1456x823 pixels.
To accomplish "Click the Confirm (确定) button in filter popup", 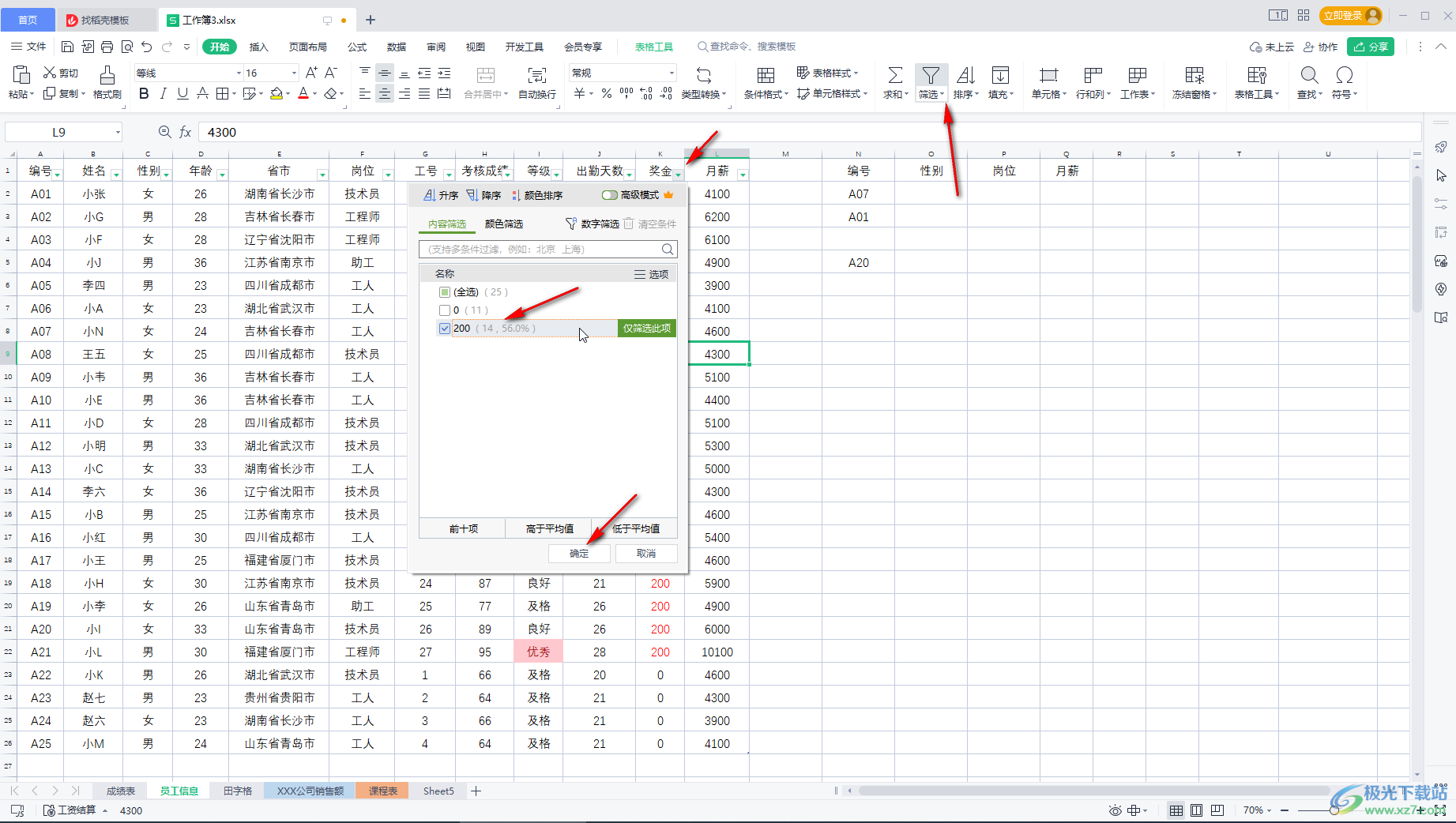I will [x=579, y=554].
